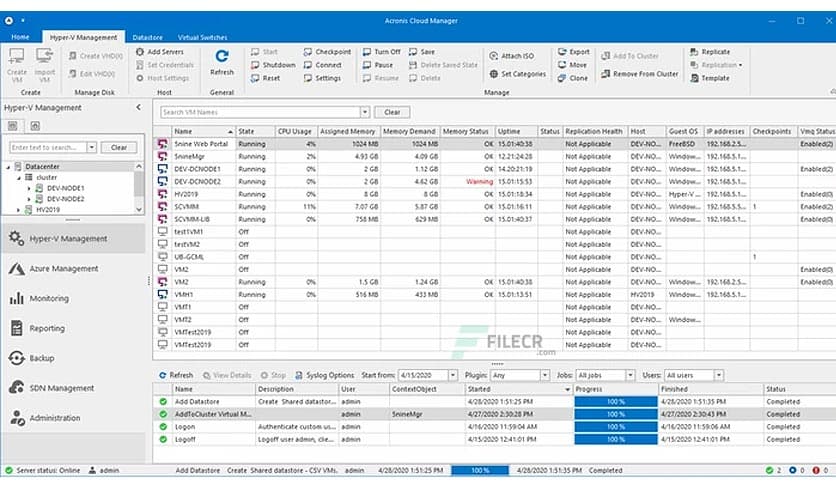Image resolution: width=836 pixels, height=484 pixels.
Task: Click the Clone VM command
Action: click(573, 78)
